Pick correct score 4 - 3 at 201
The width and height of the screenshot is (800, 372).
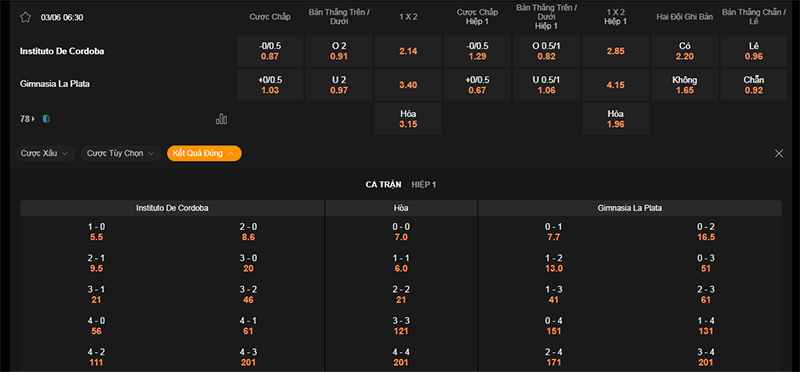tap(248, 357)
